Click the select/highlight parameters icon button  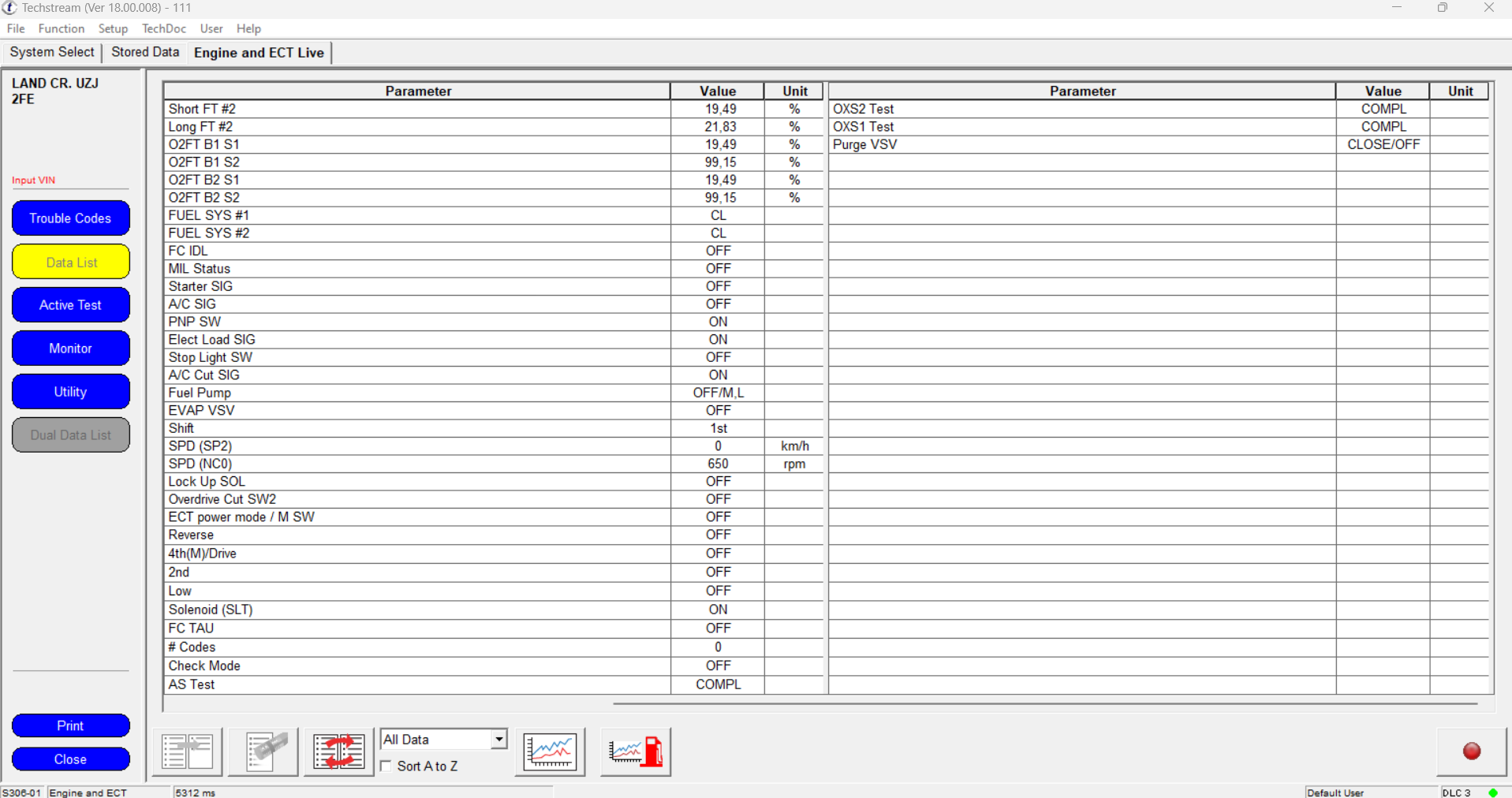(263, 751)
